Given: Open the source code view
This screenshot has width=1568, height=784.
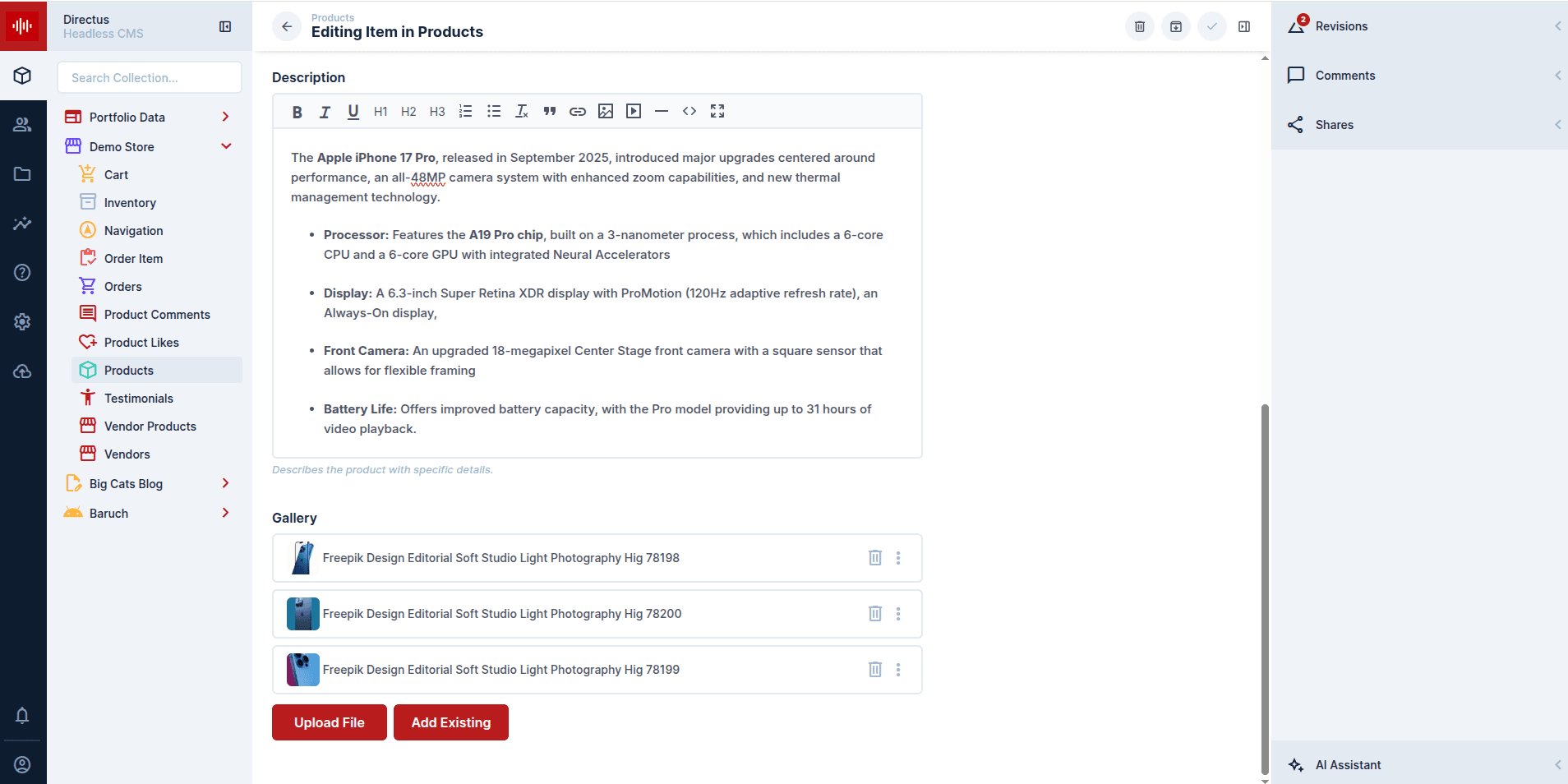Looking at the screenshot, I should [x=689, y=112].
